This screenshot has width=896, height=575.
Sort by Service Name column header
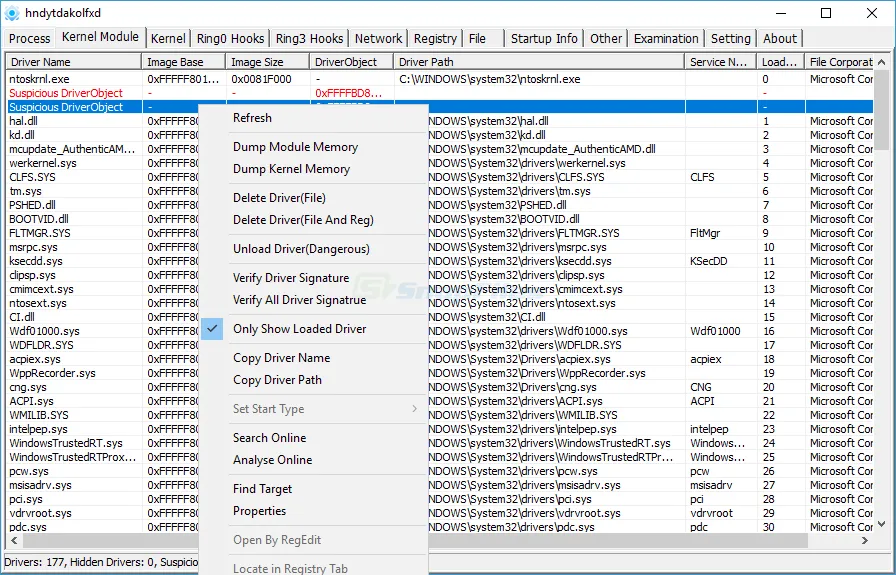tap(720, 62)
